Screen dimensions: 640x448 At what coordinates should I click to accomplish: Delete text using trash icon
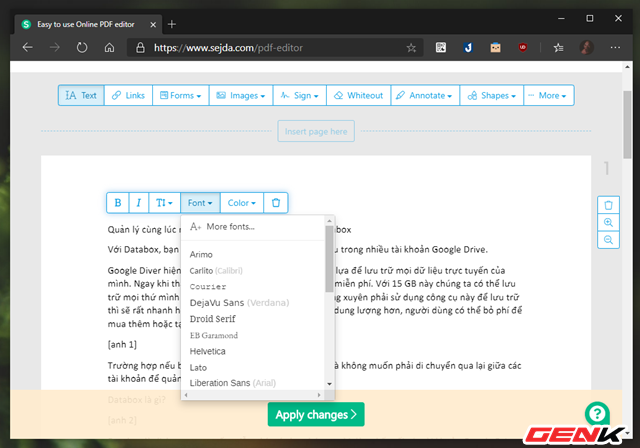point(277,203)
